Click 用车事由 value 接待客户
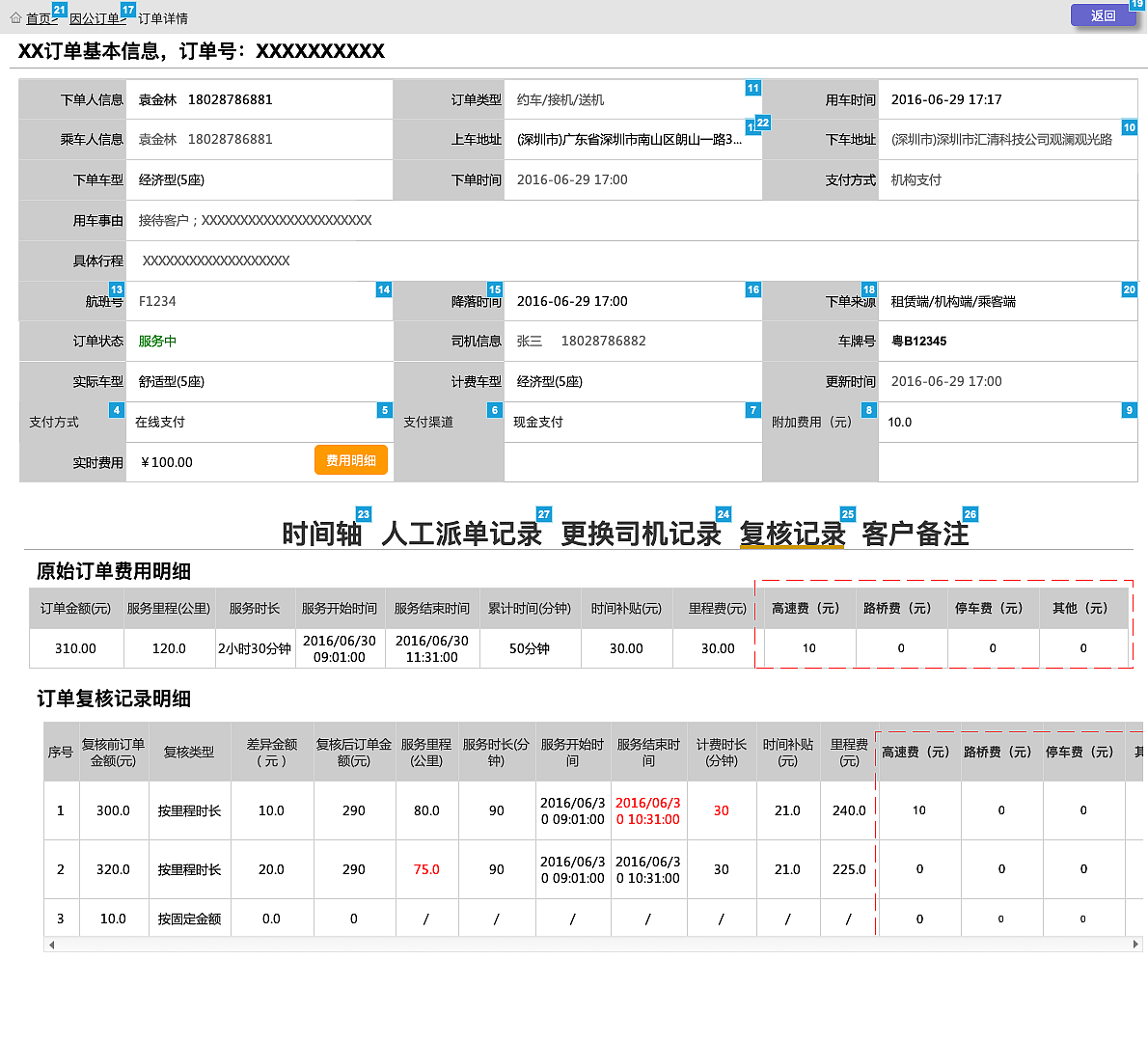The width and height of the screenshot is (1148, 1042). 255,220
